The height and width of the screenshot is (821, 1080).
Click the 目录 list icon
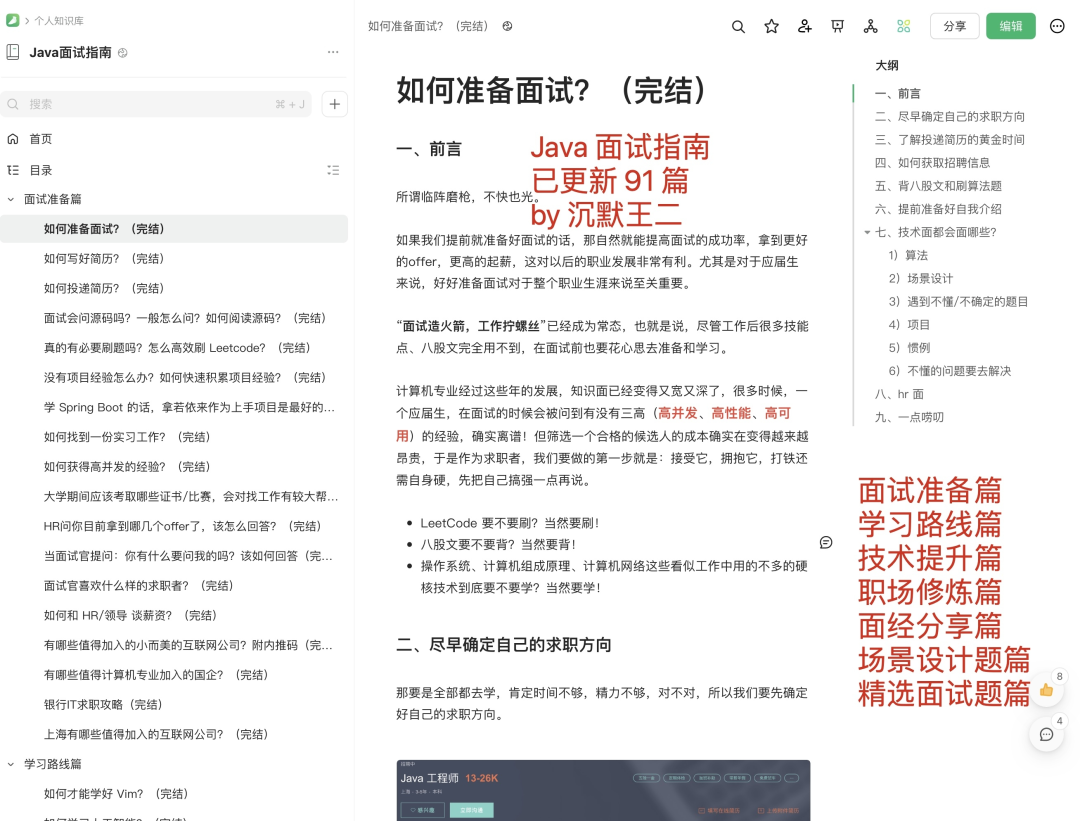tap(12, 170)
